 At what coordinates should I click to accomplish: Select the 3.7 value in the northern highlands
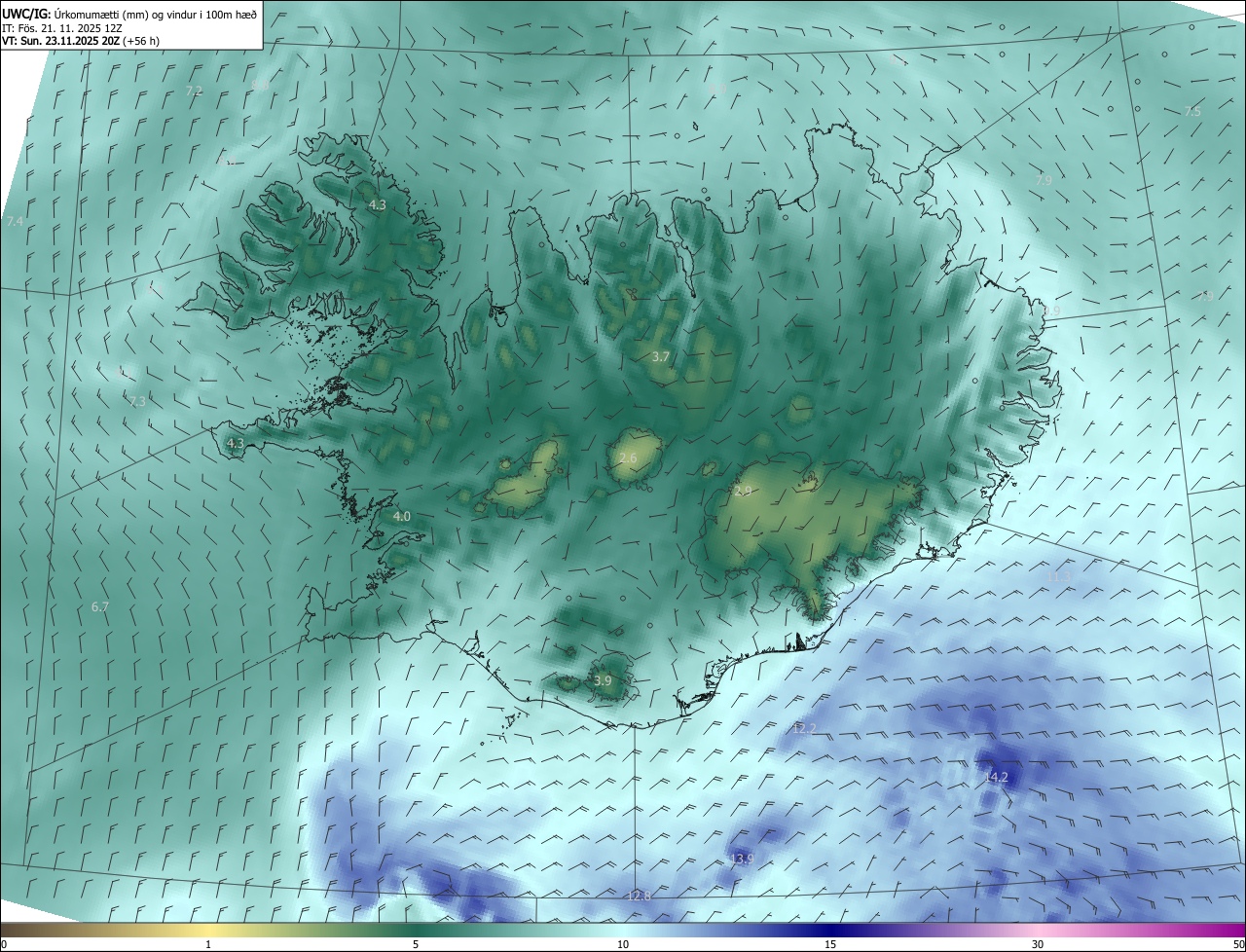tap(660, 357)
